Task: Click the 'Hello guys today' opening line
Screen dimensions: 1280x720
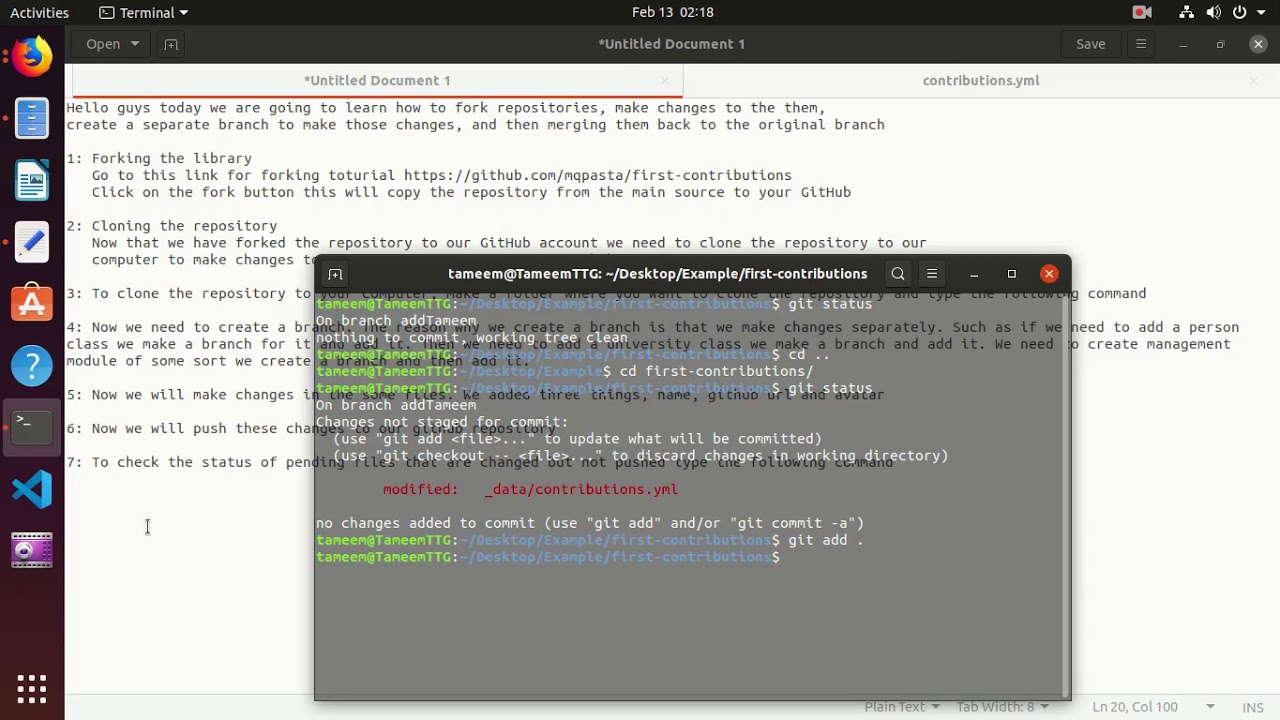Action: (x=446, y=108)
